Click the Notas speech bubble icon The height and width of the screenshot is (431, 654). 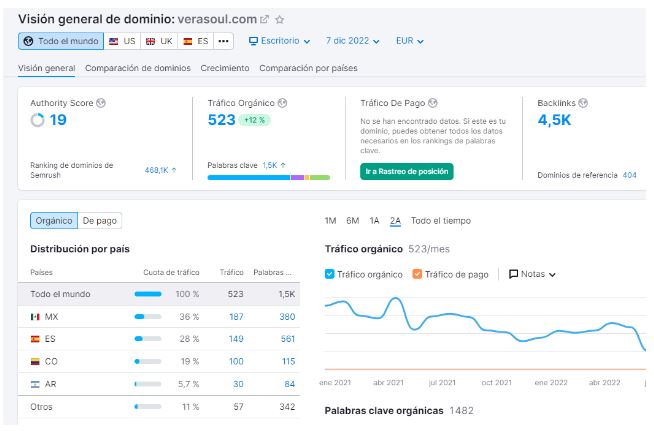[513, 274]
